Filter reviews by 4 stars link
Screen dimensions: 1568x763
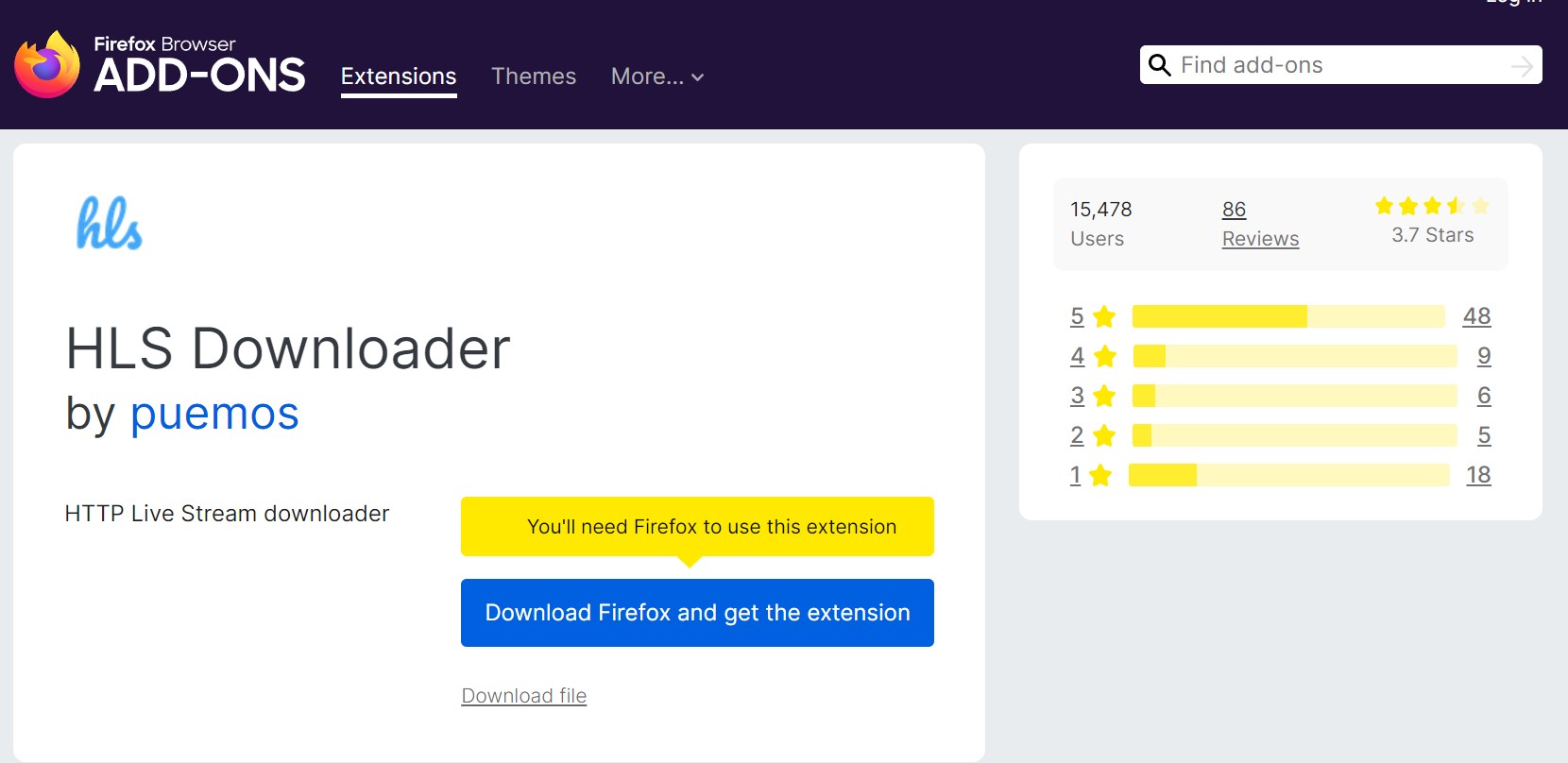(x=1077, y=356)
